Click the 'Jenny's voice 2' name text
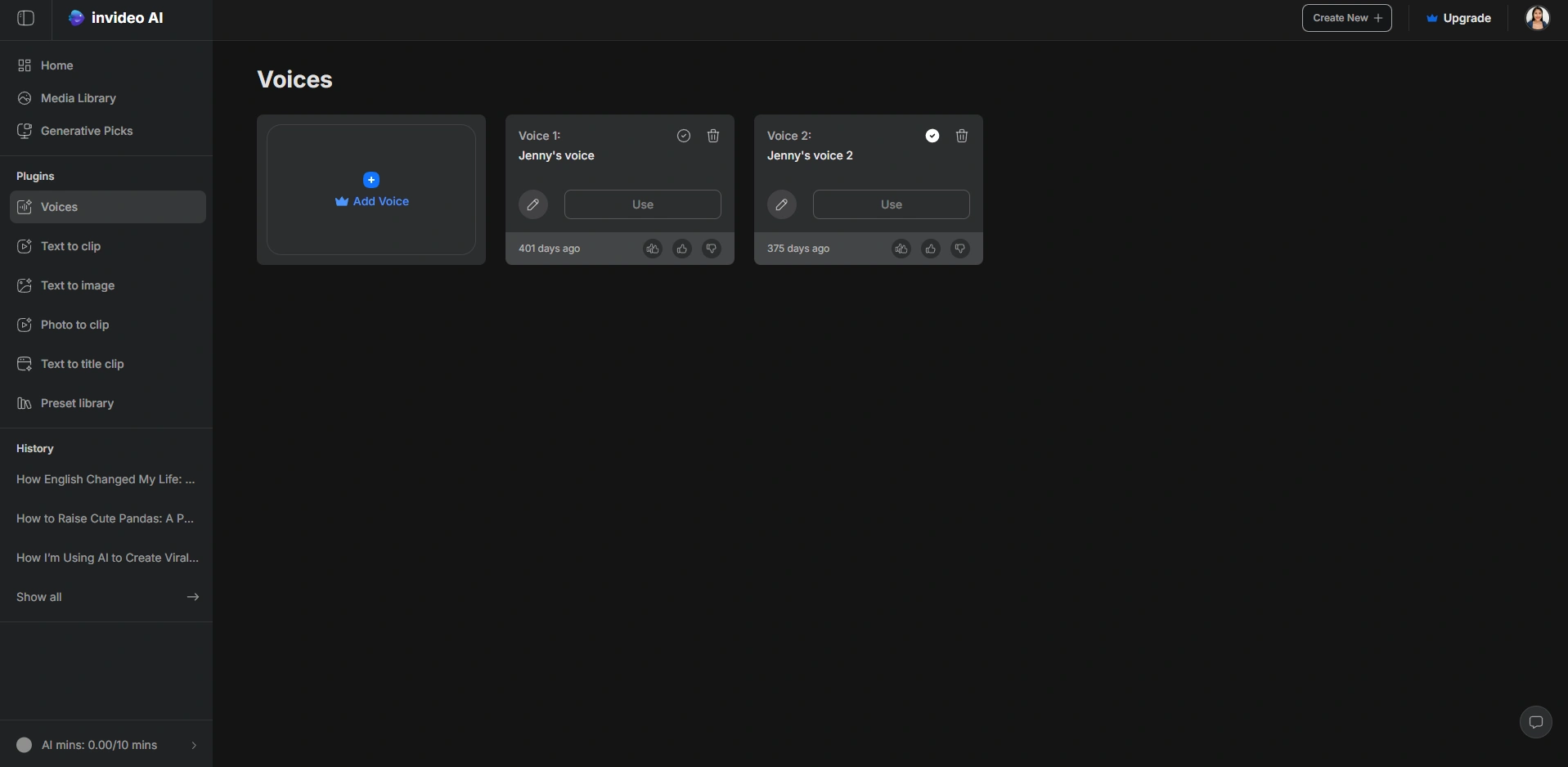Screen dimensions: 1568x767 [x=810, y=155]
